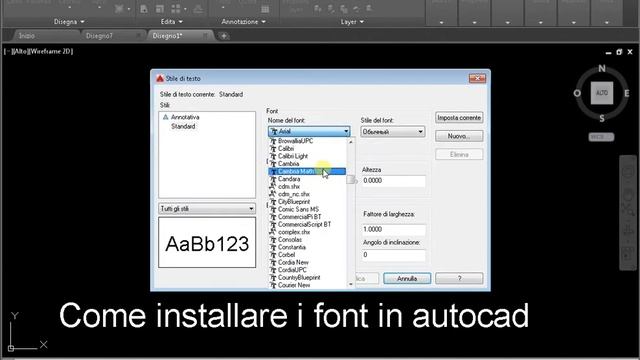Click the N direction on compass
This screenshot has height=360, width=640.
[x=602, y=69]
